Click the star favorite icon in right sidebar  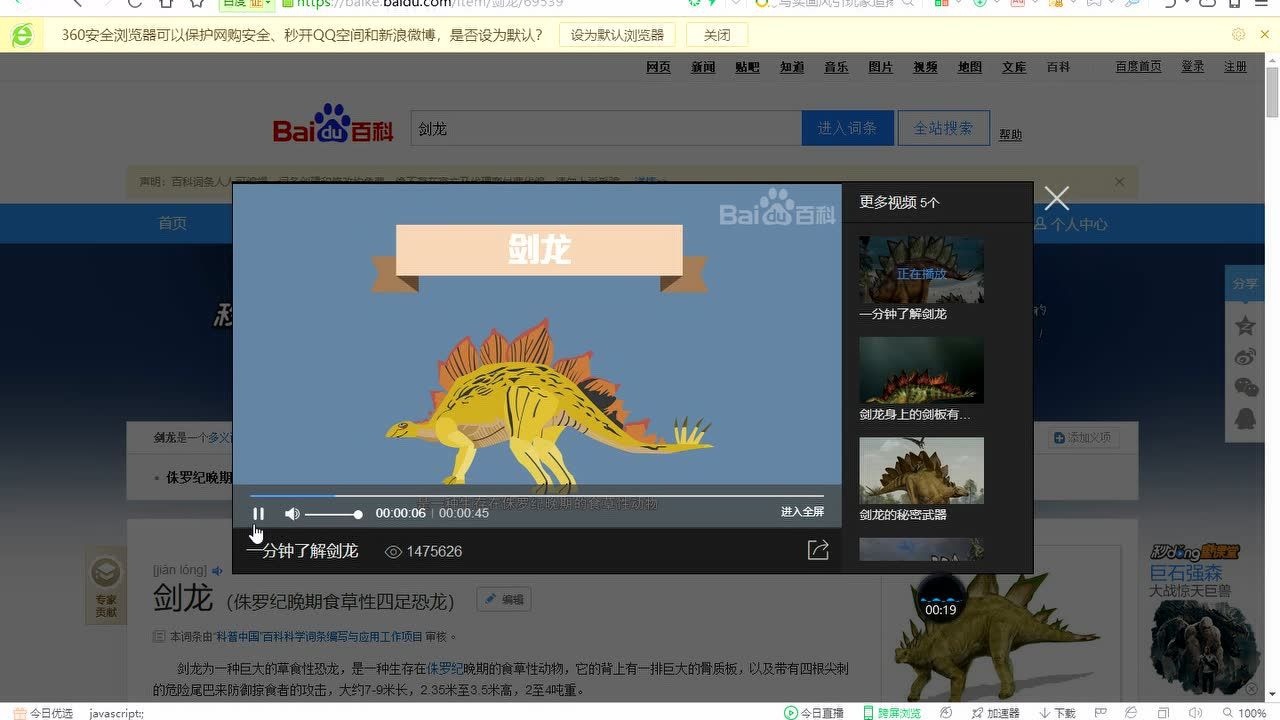(x=1244, y=325)
